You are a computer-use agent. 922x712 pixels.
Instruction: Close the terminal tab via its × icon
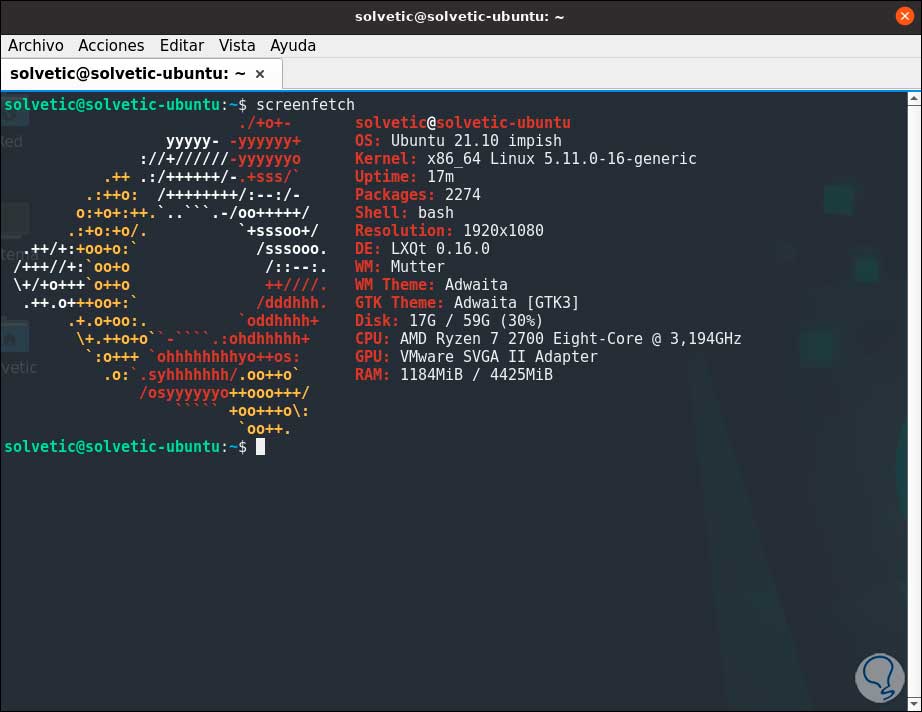(259, 73)
